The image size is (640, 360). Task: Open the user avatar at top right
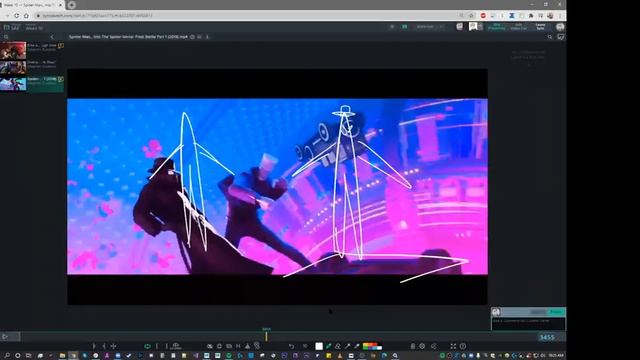click(x=560, y=27)
